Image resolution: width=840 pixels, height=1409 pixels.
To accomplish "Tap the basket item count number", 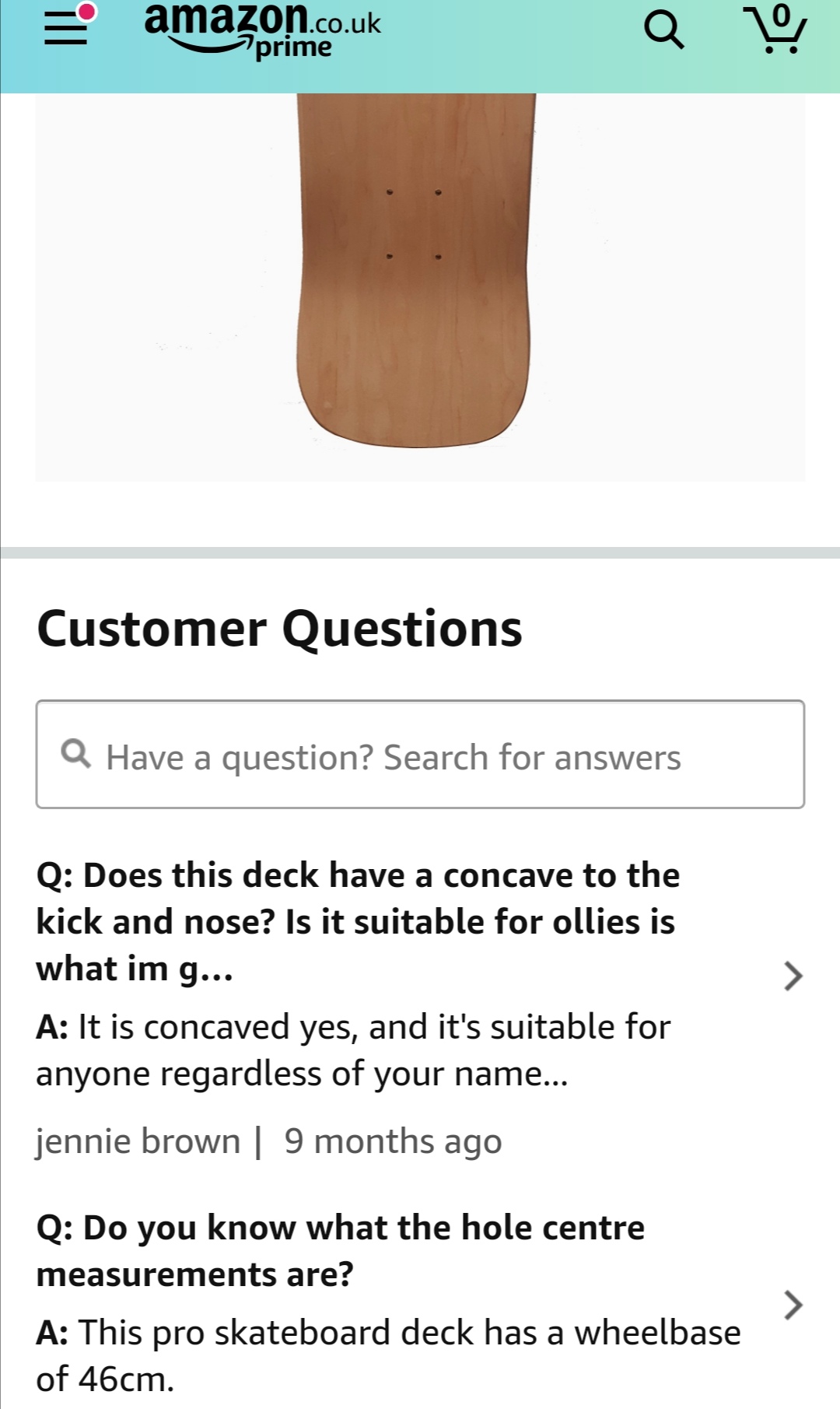I will (781, 15).
